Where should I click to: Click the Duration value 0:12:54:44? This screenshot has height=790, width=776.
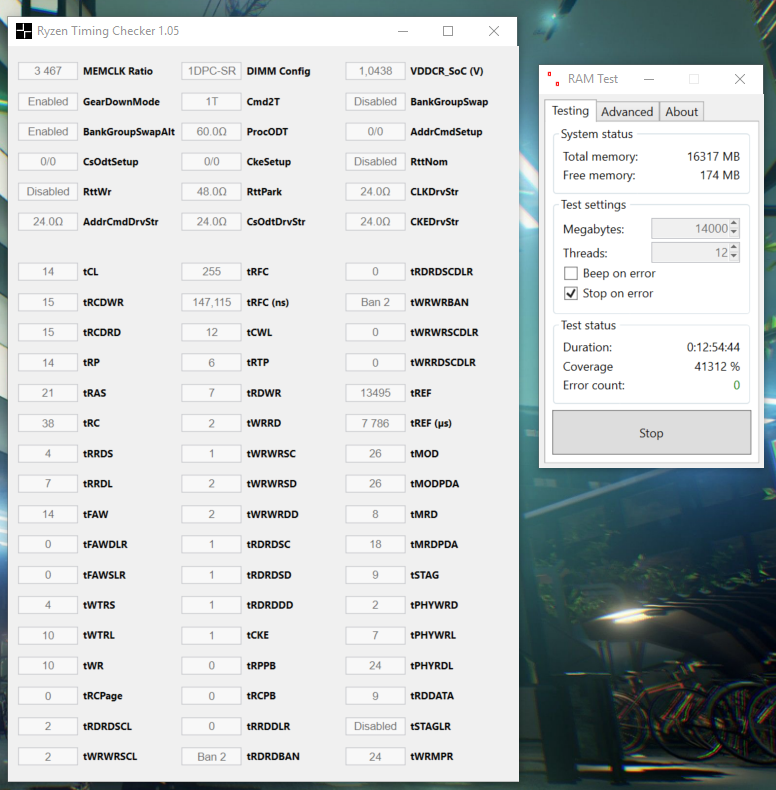[x=713, y=347]
